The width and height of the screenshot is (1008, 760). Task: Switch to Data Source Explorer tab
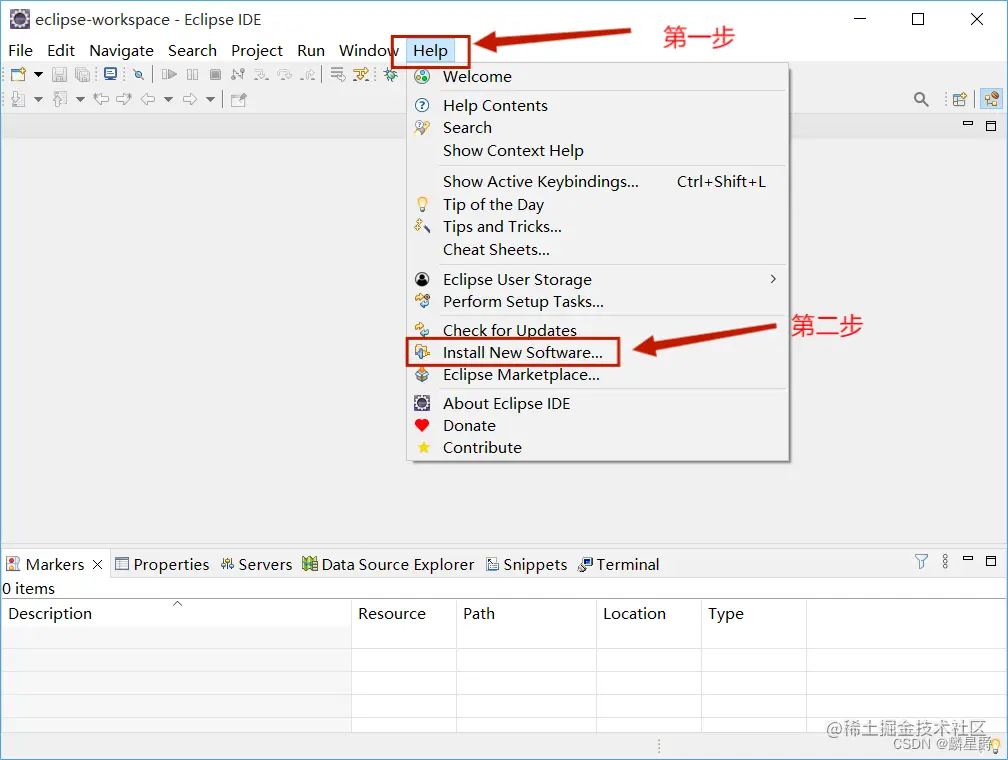(x=388, y=565)
